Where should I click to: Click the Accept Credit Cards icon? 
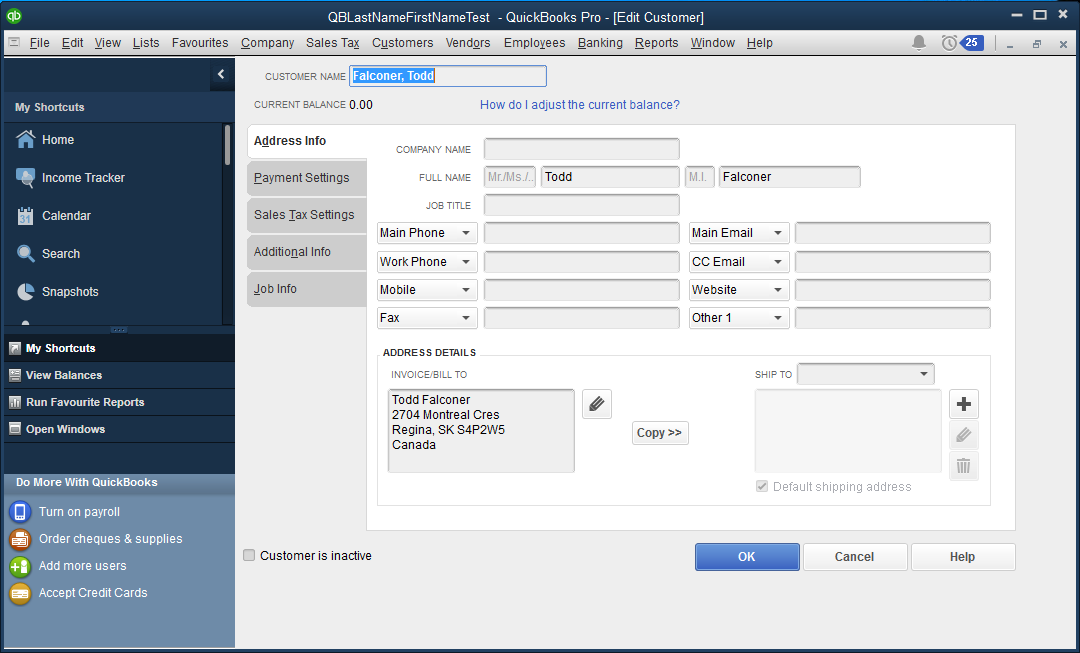20,593
